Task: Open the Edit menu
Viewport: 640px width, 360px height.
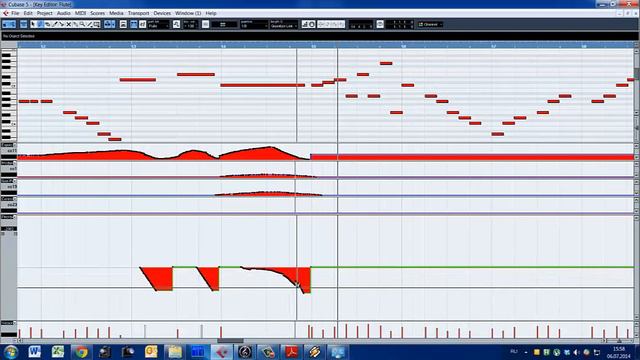Action: 28,13
